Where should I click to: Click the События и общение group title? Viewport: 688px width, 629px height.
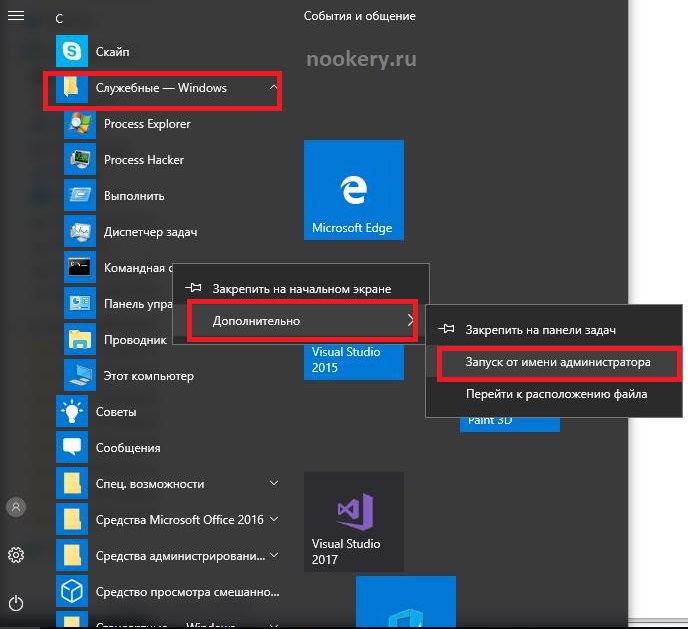click(360, 16)
